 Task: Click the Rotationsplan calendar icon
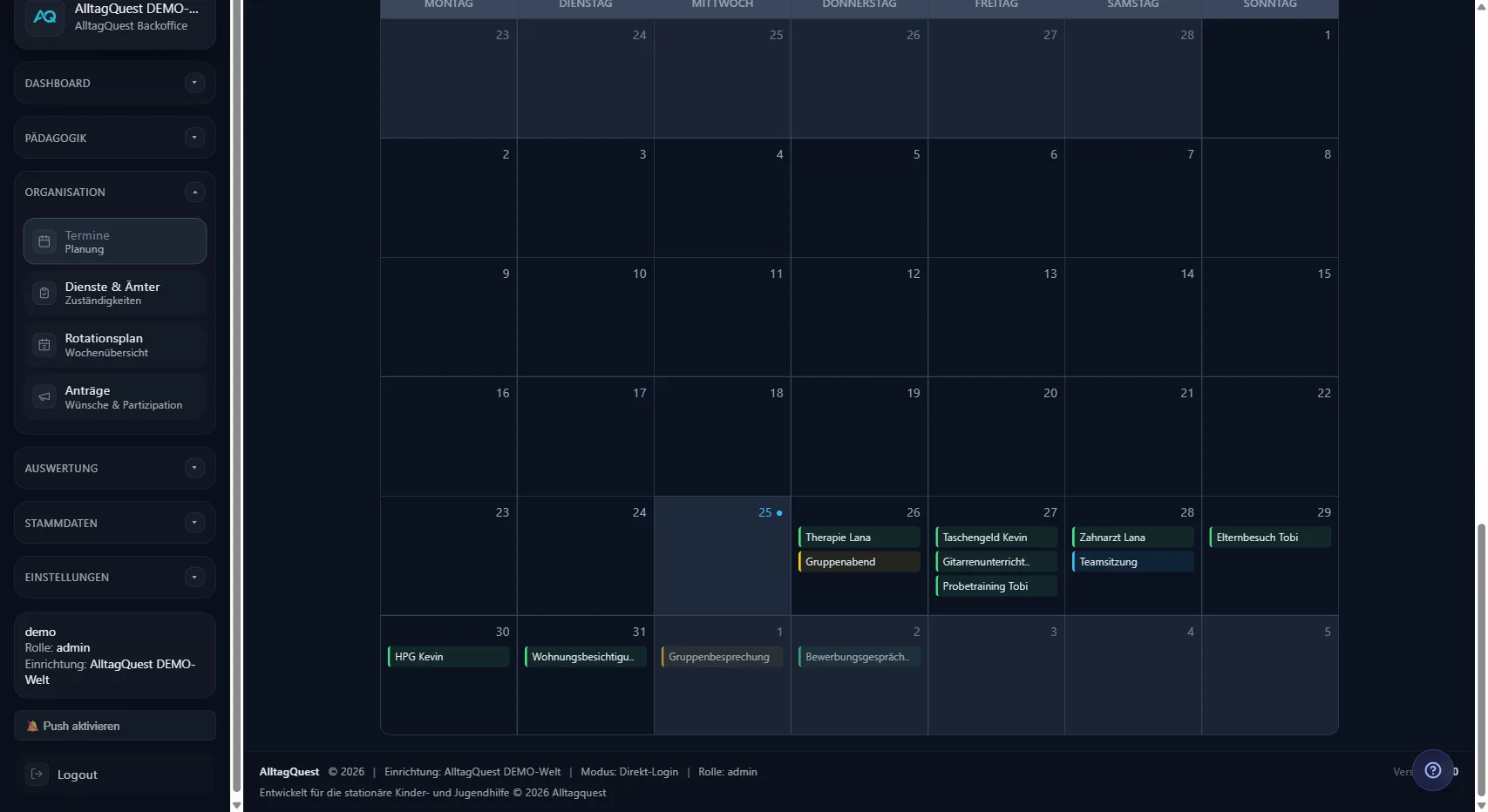point(44,345)
